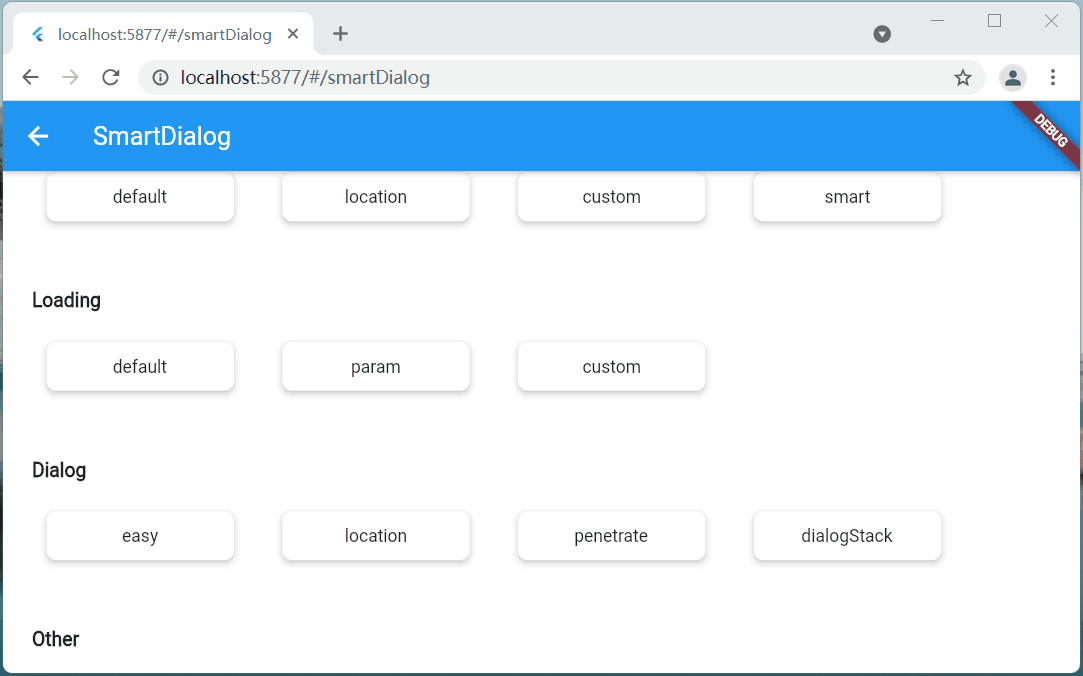Select the localhost:5877 browser tab
Viewport: 1083px width, 676px height.
coord(165,34)
